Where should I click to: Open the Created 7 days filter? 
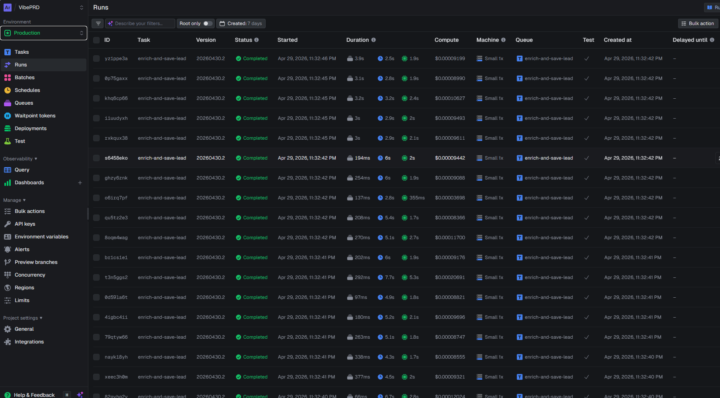click(241, 23)
